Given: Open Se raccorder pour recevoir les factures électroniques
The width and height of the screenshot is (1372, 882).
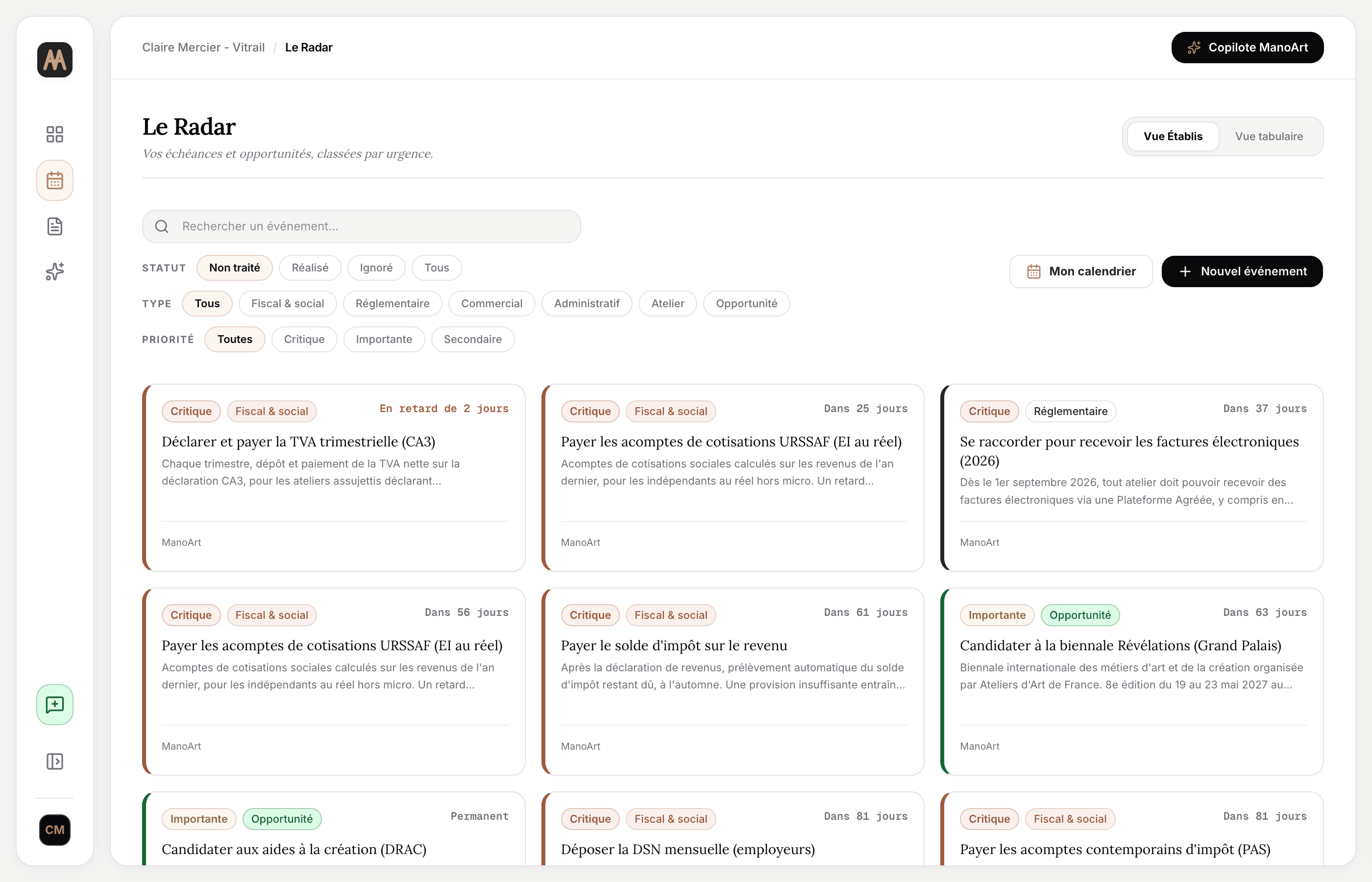Looking at the screenshot, I should (x=1132, y=478).
